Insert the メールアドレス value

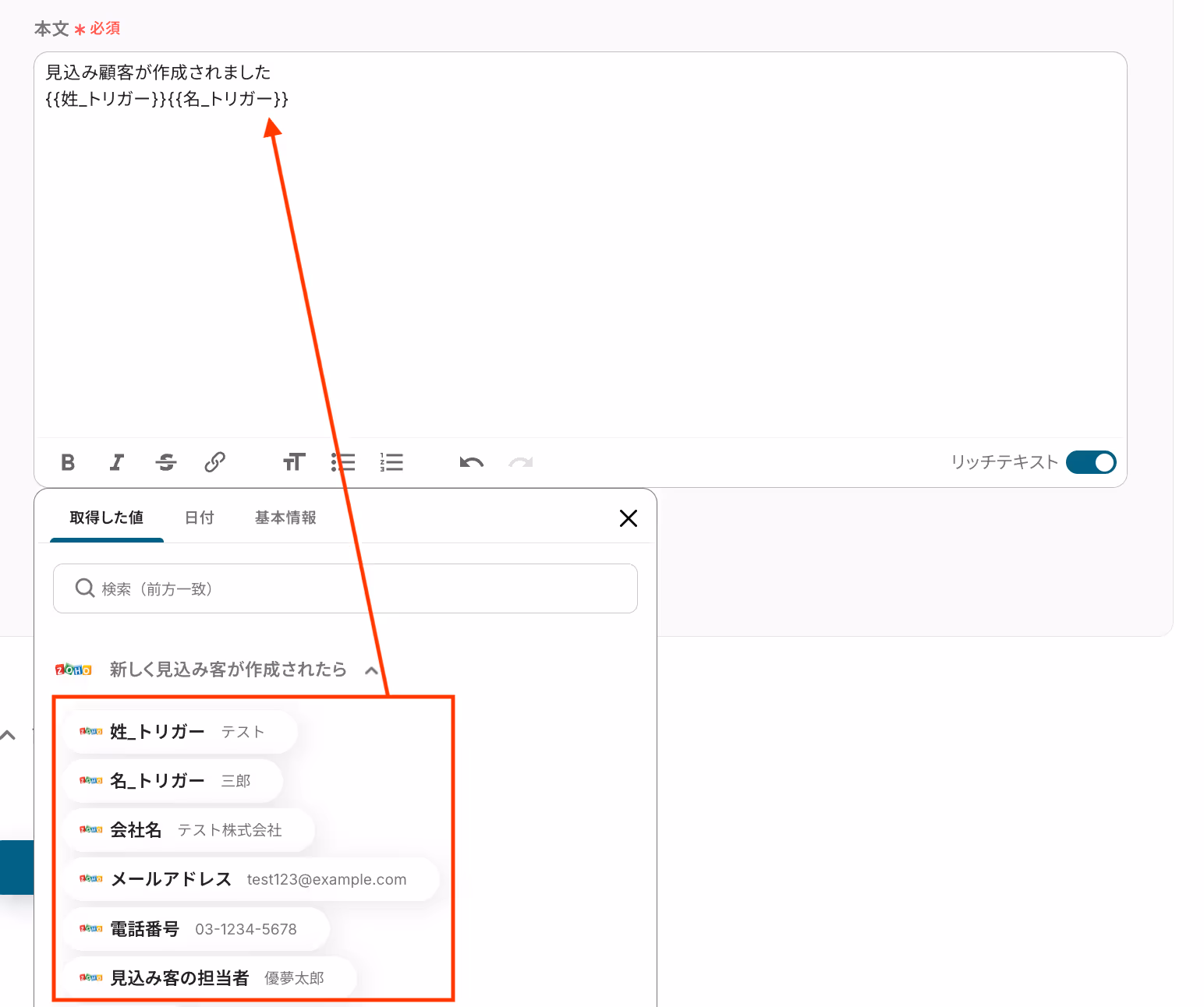coord(251,879)
